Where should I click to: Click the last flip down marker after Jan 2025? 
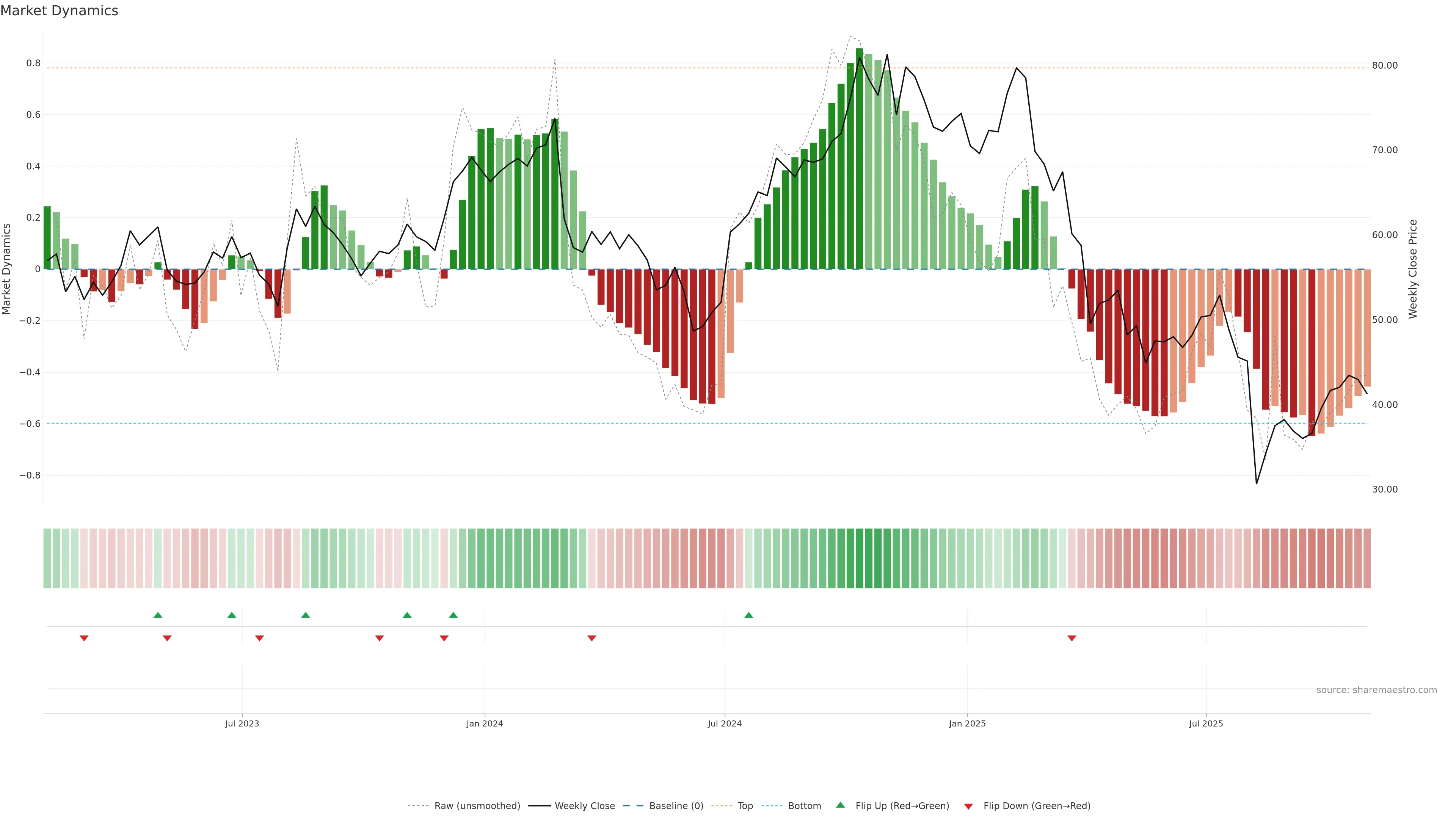[x=1072, y=638]
